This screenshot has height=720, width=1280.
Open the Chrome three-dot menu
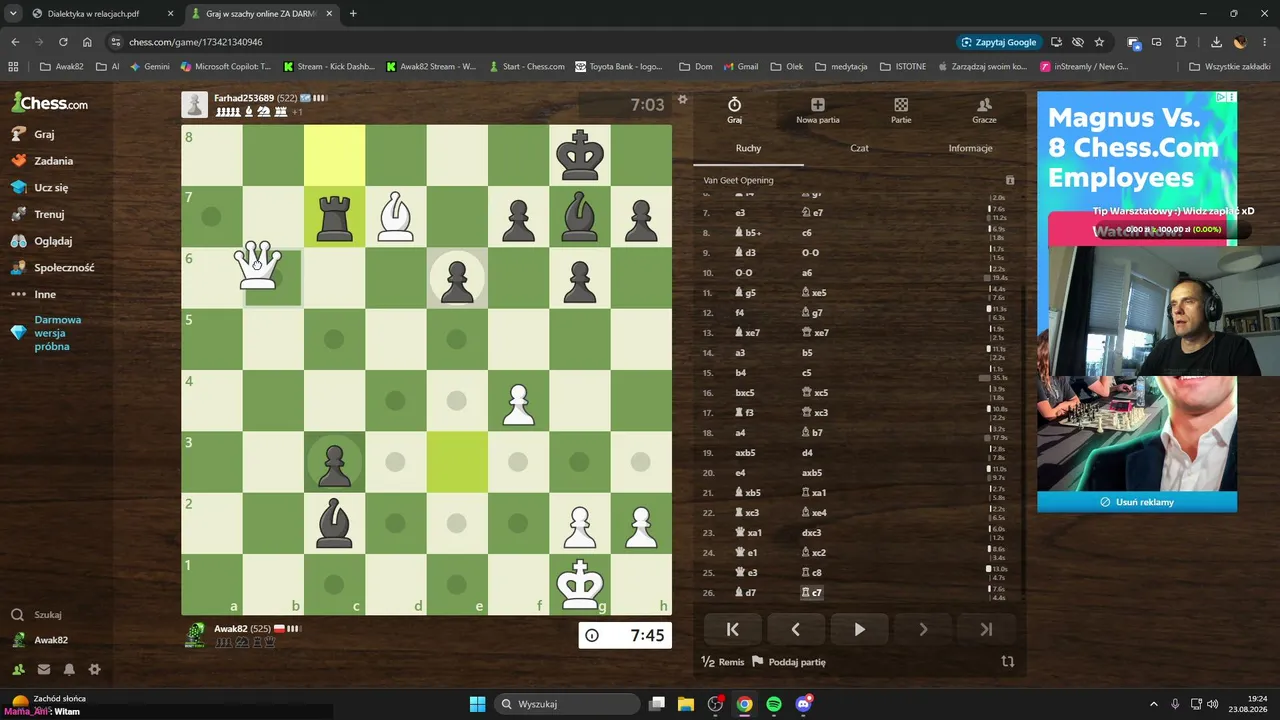[x=1265, y=42]
